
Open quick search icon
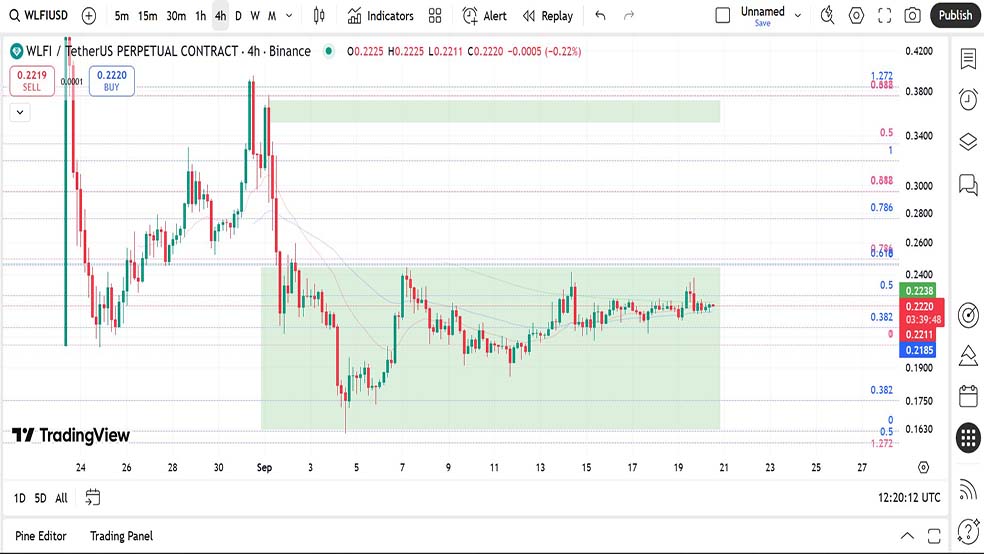tap(828, 16)
